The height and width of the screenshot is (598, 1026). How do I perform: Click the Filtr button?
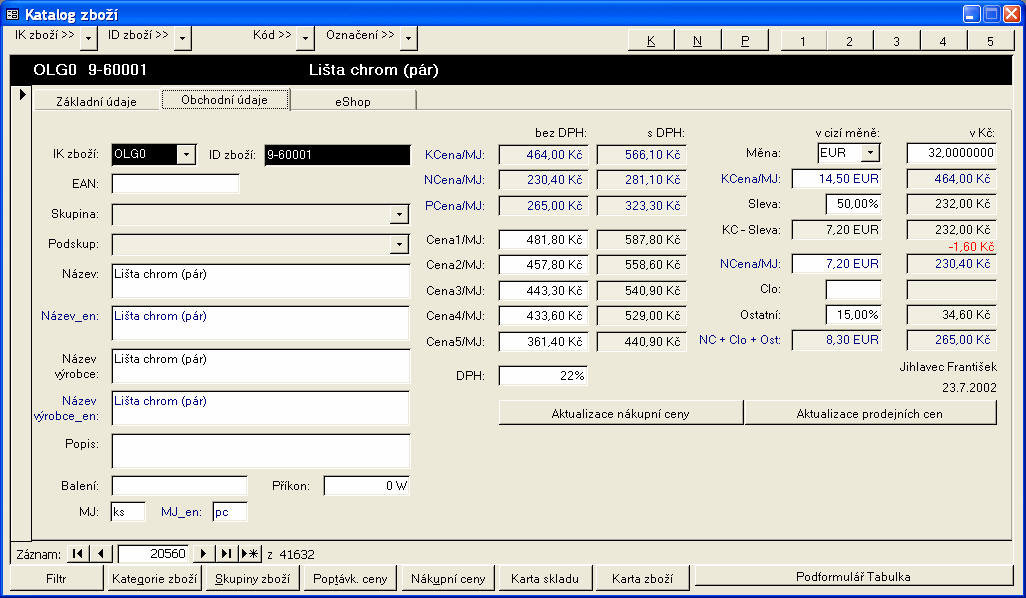pyautogui.click(x=57, y=578)
